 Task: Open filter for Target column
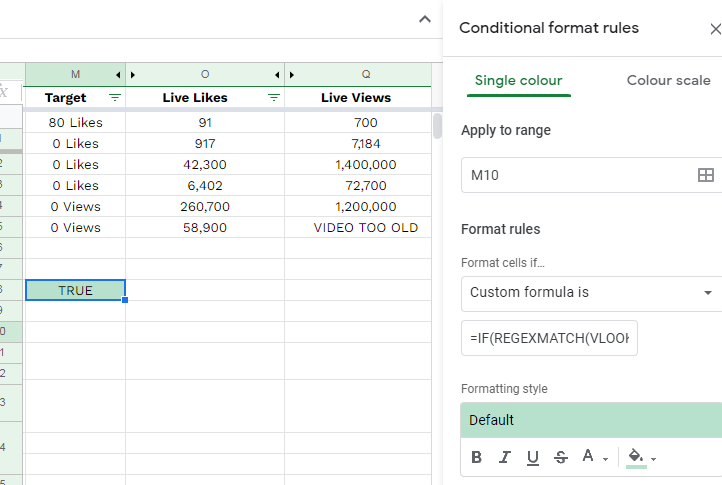click(x=115, y=98)
